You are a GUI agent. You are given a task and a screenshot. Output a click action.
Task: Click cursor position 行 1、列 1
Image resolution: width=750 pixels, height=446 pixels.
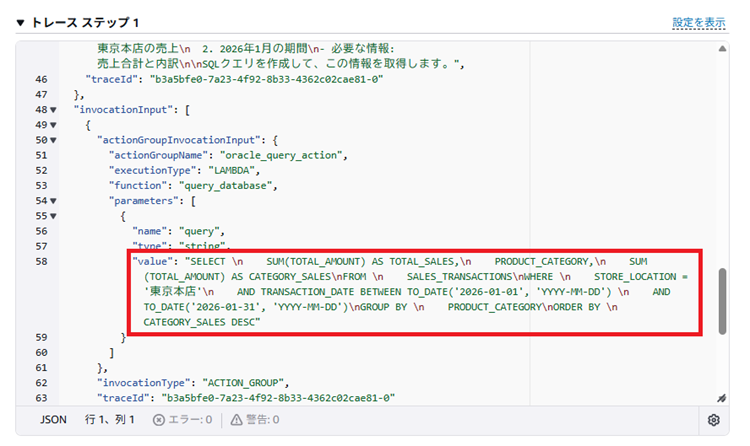click(x=109, y=421)
